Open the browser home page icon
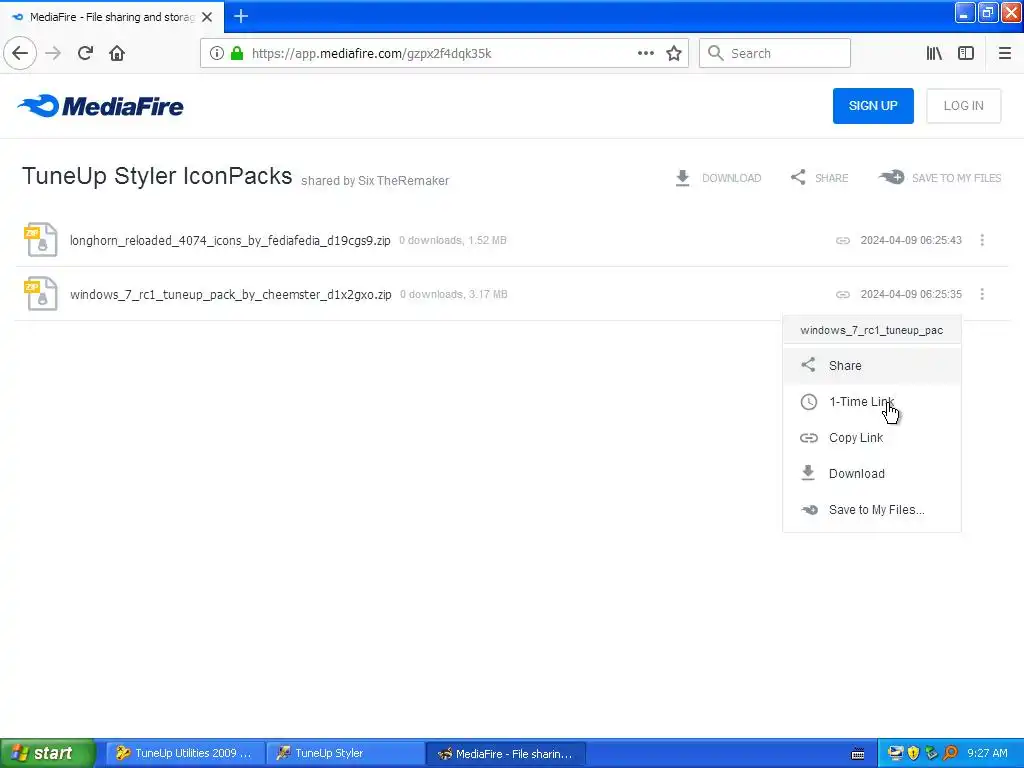The image size is (1024, 768). click(x=117, y=53)
